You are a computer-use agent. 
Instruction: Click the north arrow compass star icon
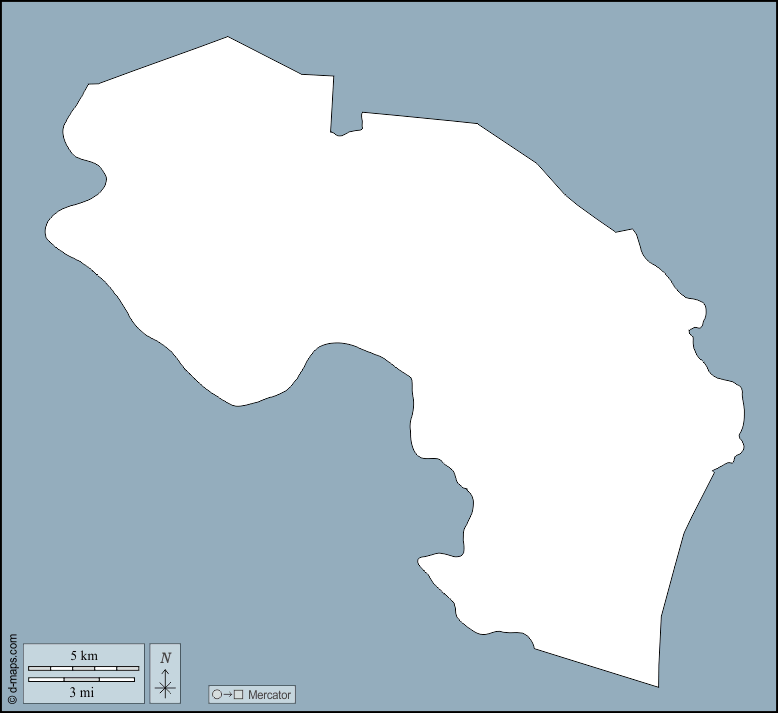pyautogui.click(x=166, y=686)
